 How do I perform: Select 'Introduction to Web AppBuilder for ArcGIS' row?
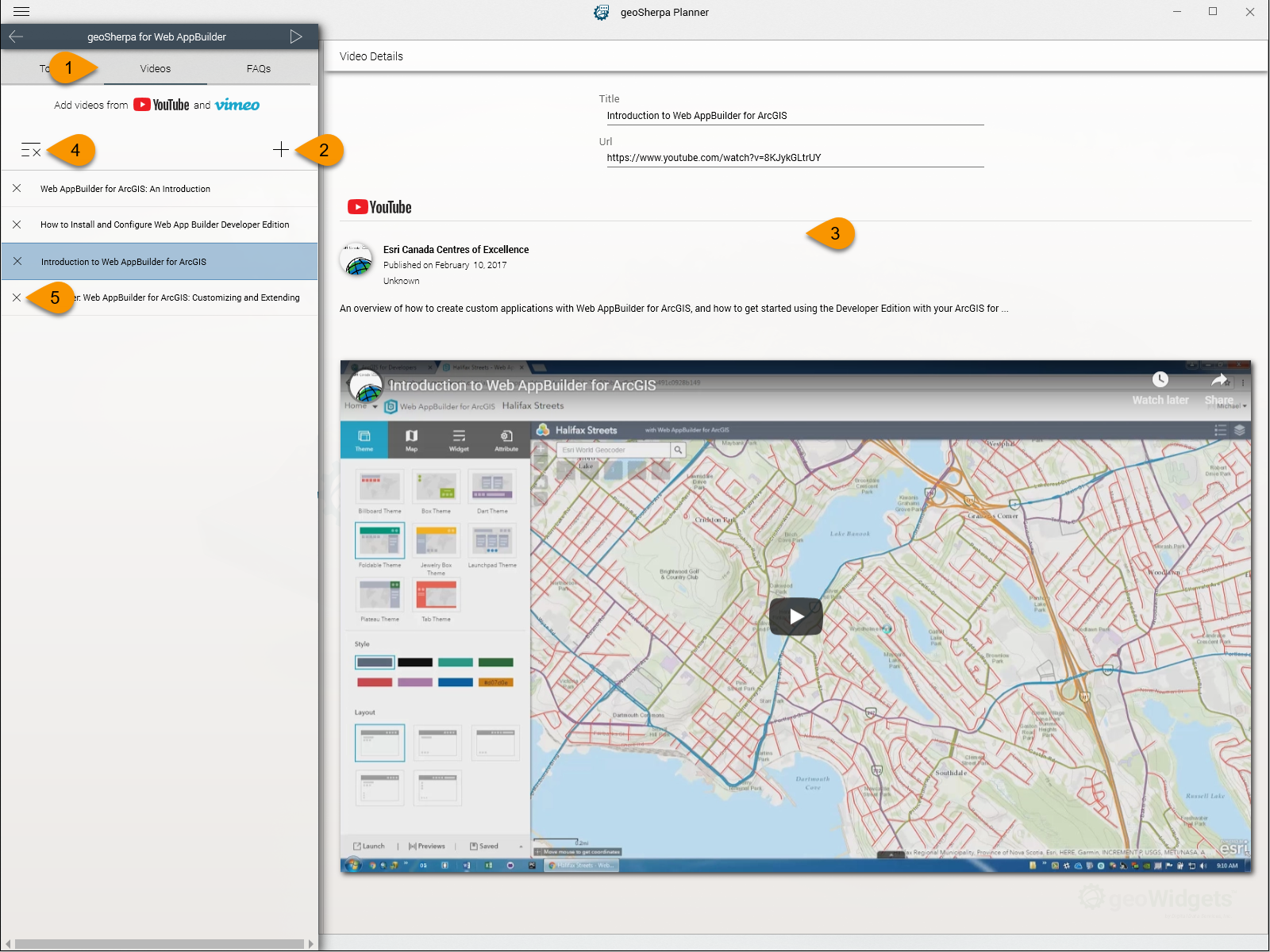[x=160, y=262]
